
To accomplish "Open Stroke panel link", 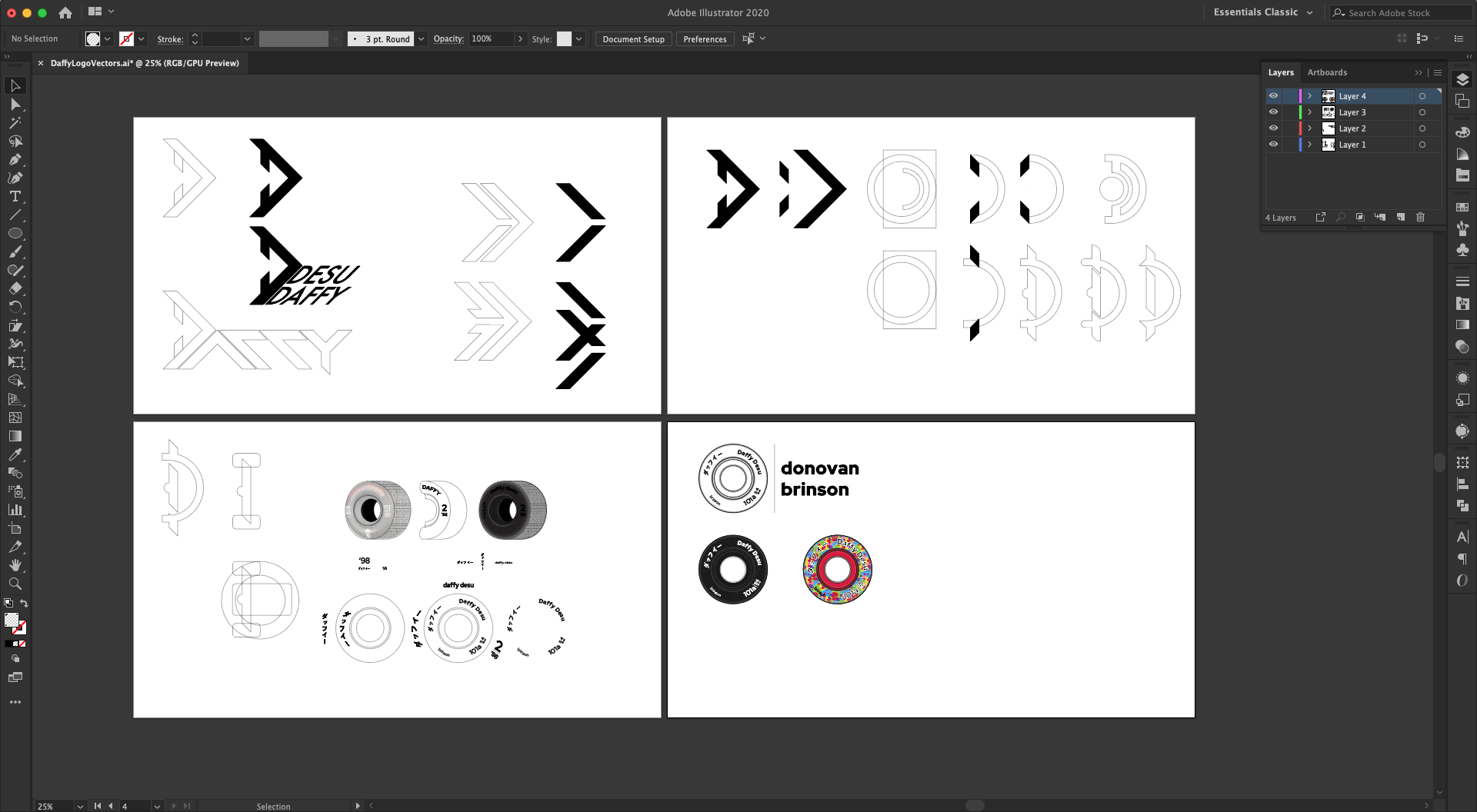I will pos(170,39).
